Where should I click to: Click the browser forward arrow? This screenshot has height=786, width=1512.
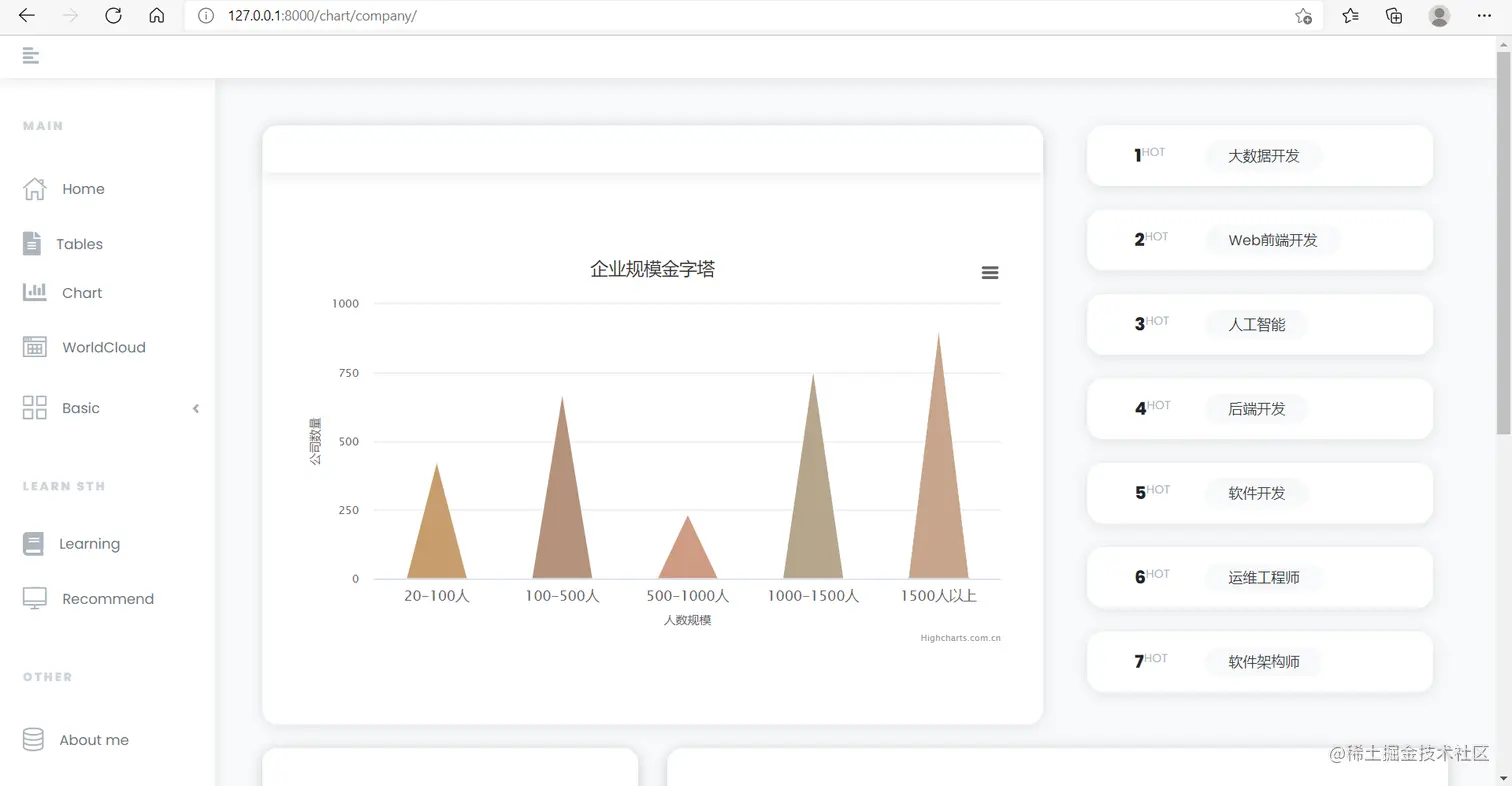tap(70, 16)
